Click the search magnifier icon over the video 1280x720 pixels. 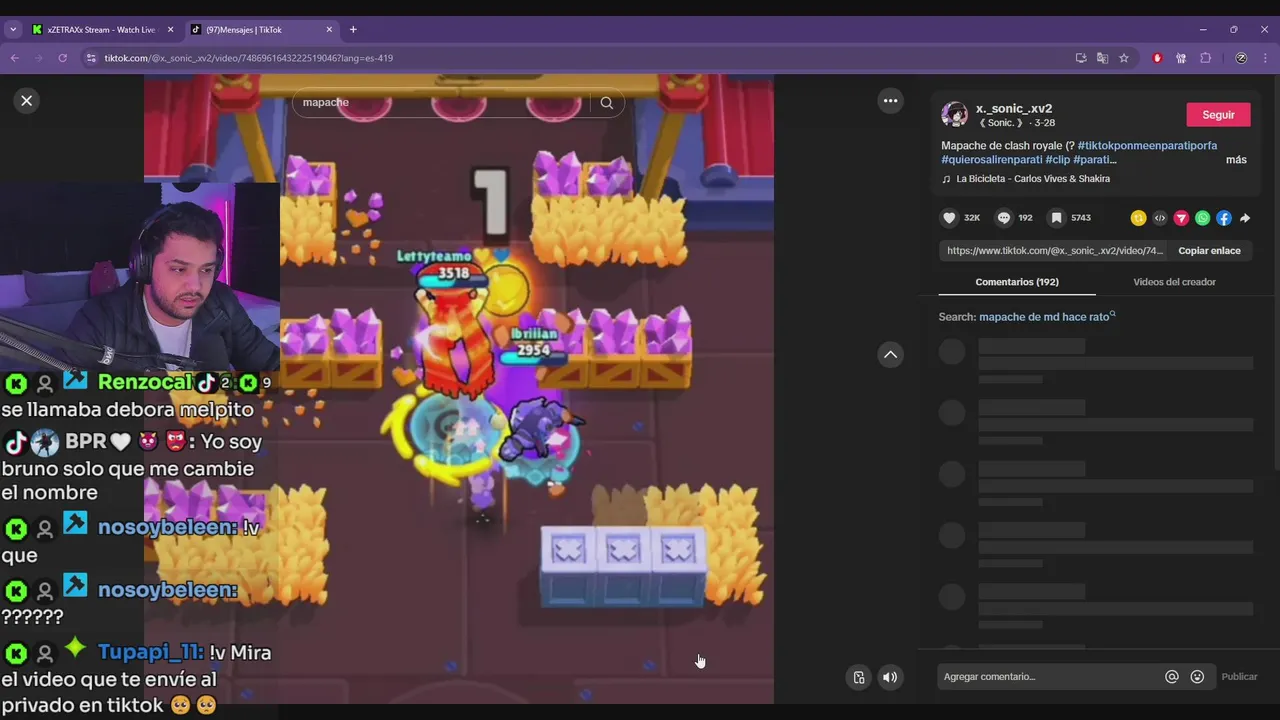click(x=606, y=103)
